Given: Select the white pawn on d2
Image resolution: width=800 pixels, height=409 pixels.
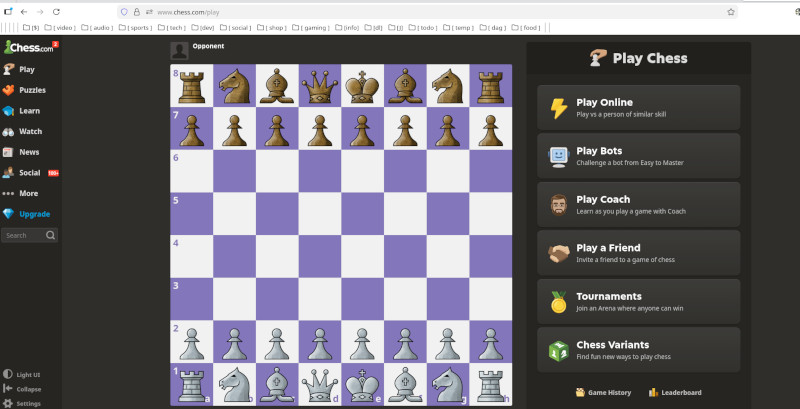Looking at the screenshot, I should pyautogui.click(x=320, y=342).
